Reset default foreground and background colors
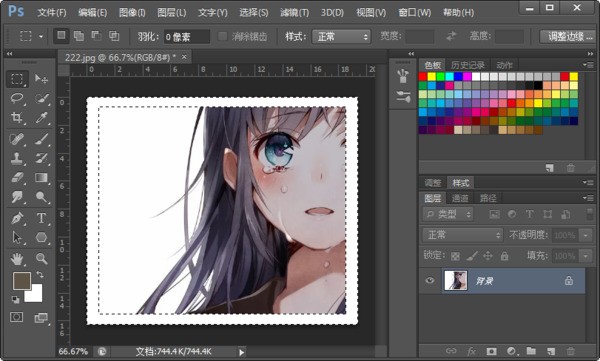The height and width of the screenshot is (361, 600). 15,299
